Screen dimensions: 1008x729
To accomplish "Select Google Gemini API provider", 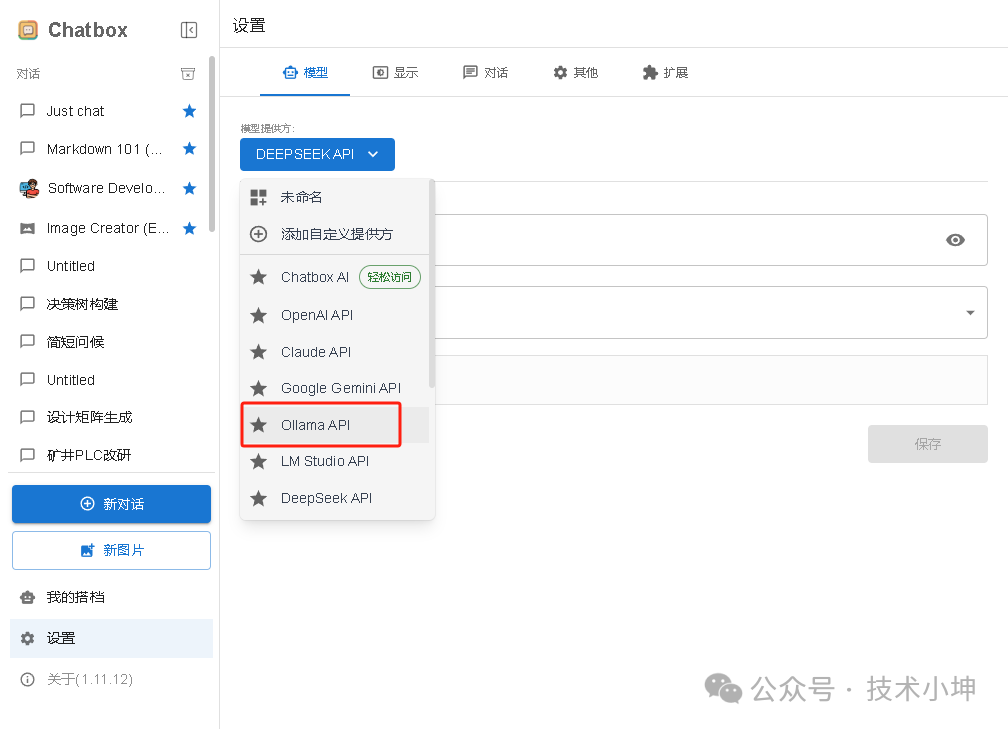I will coord(334,388).
